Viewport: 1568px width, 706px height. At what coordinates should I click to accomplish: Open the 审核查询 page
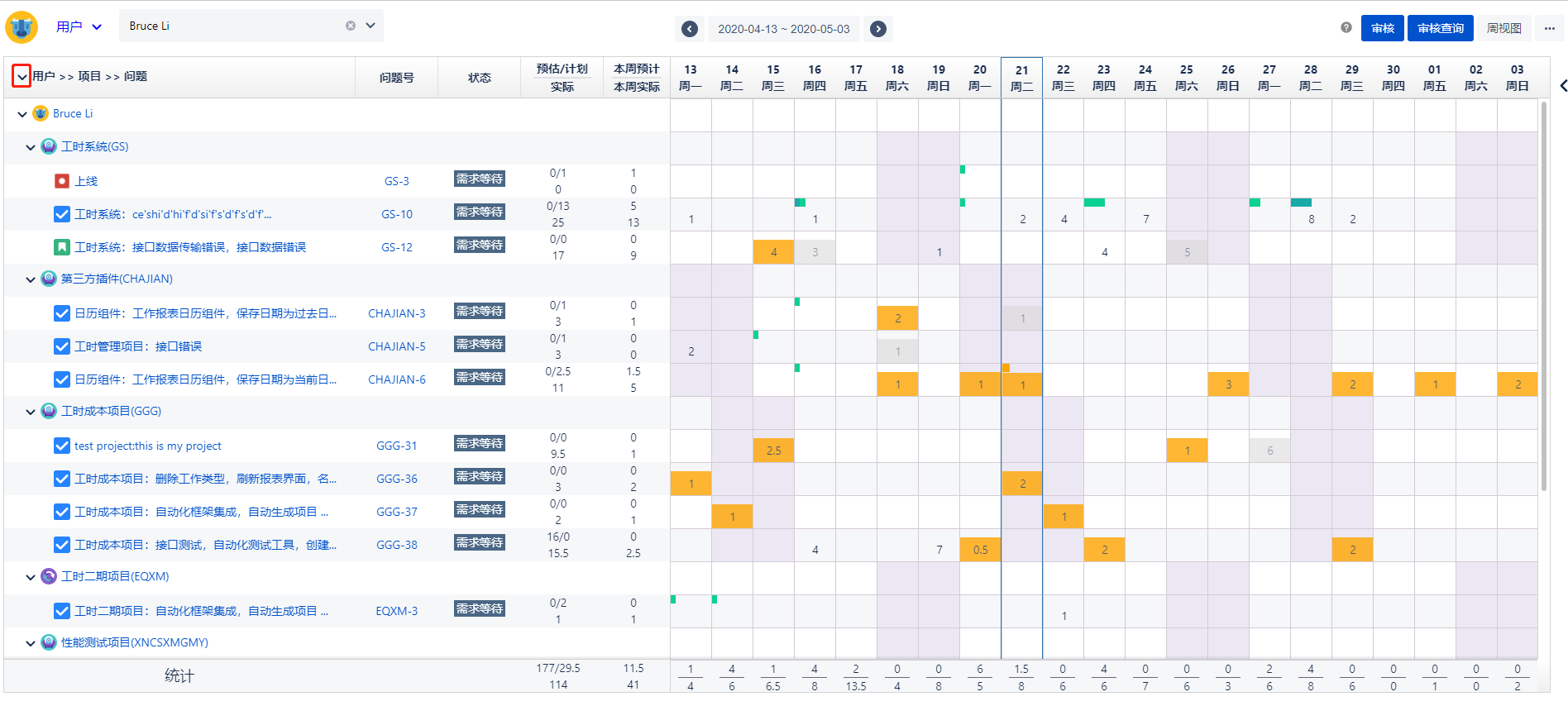[1440, 28]
